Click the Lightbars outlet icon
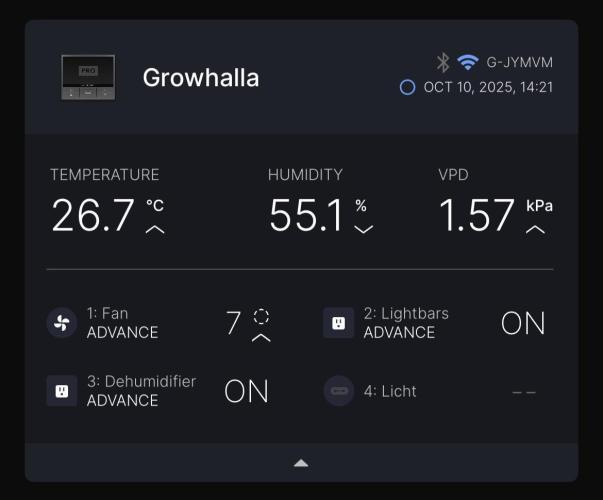 (338, 323)
